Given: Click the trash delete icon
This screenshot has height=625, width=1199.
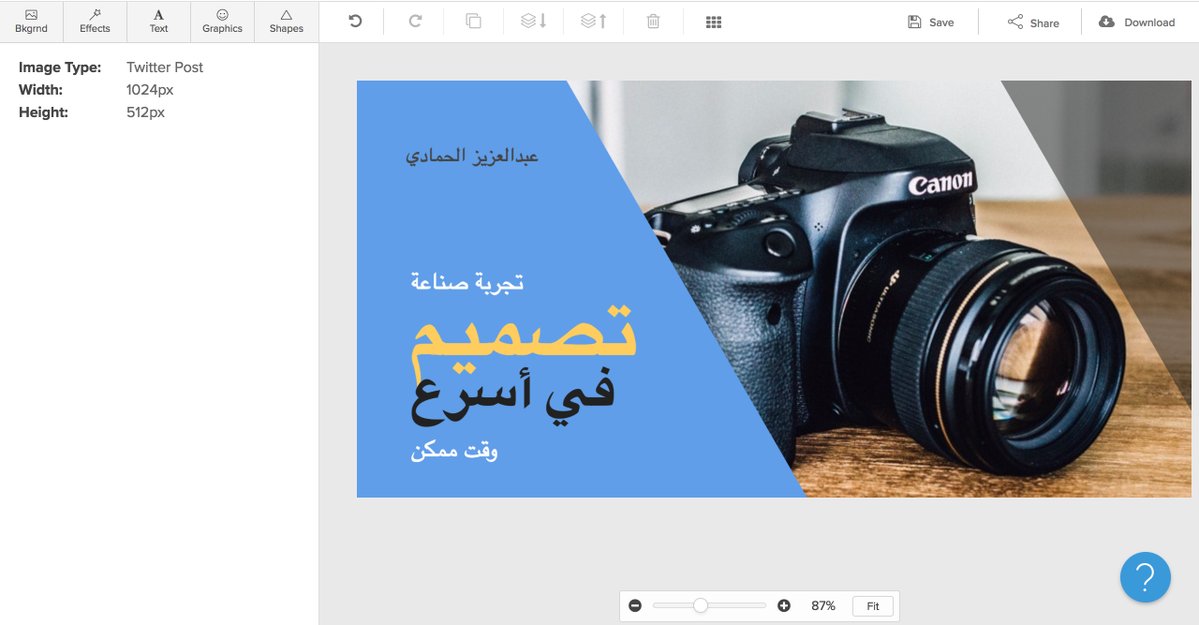Looking at the screenshot, I should coord(653,22).
